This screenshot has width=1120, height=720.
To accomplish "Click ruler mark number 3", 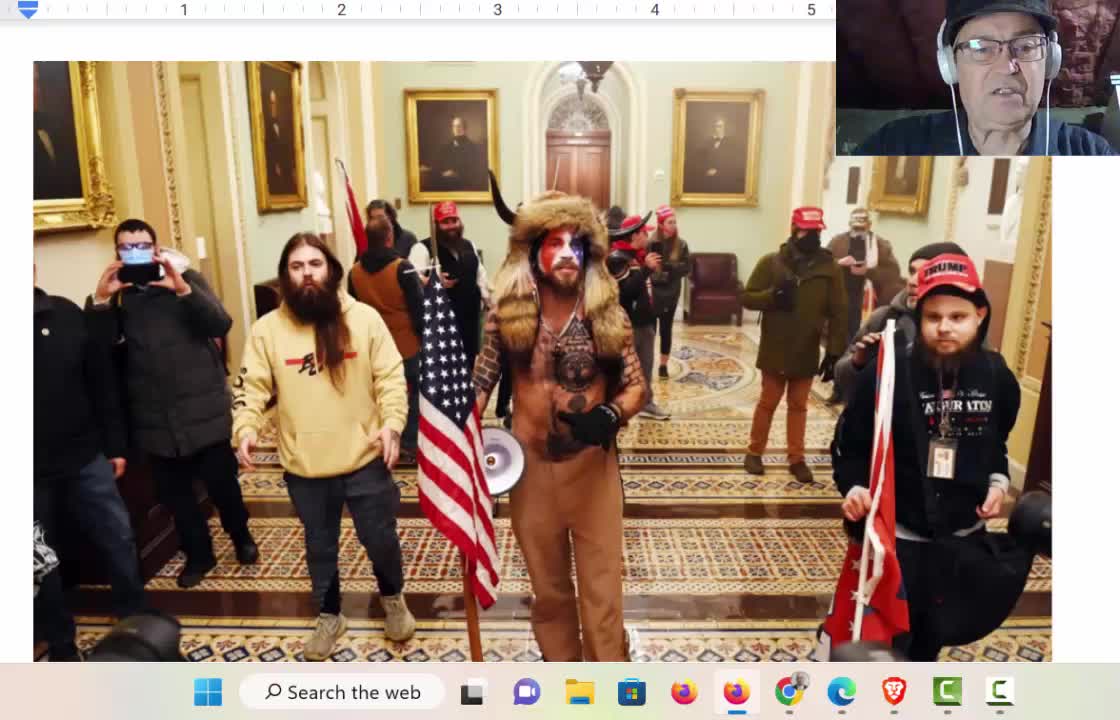I will [x=497, y=10].
